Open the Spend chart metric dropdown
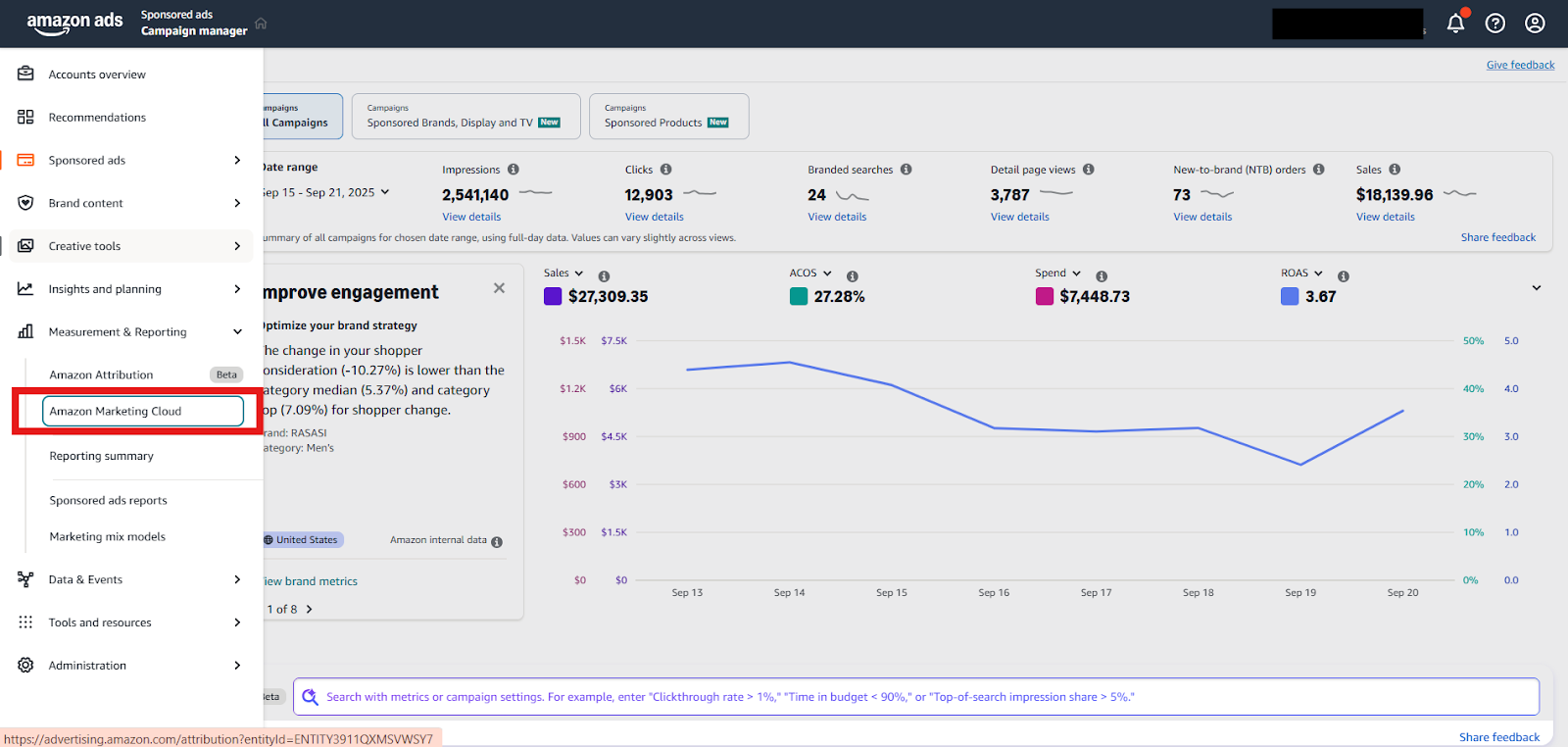This screenshot has width=1568, height=747. point(1058,274)
